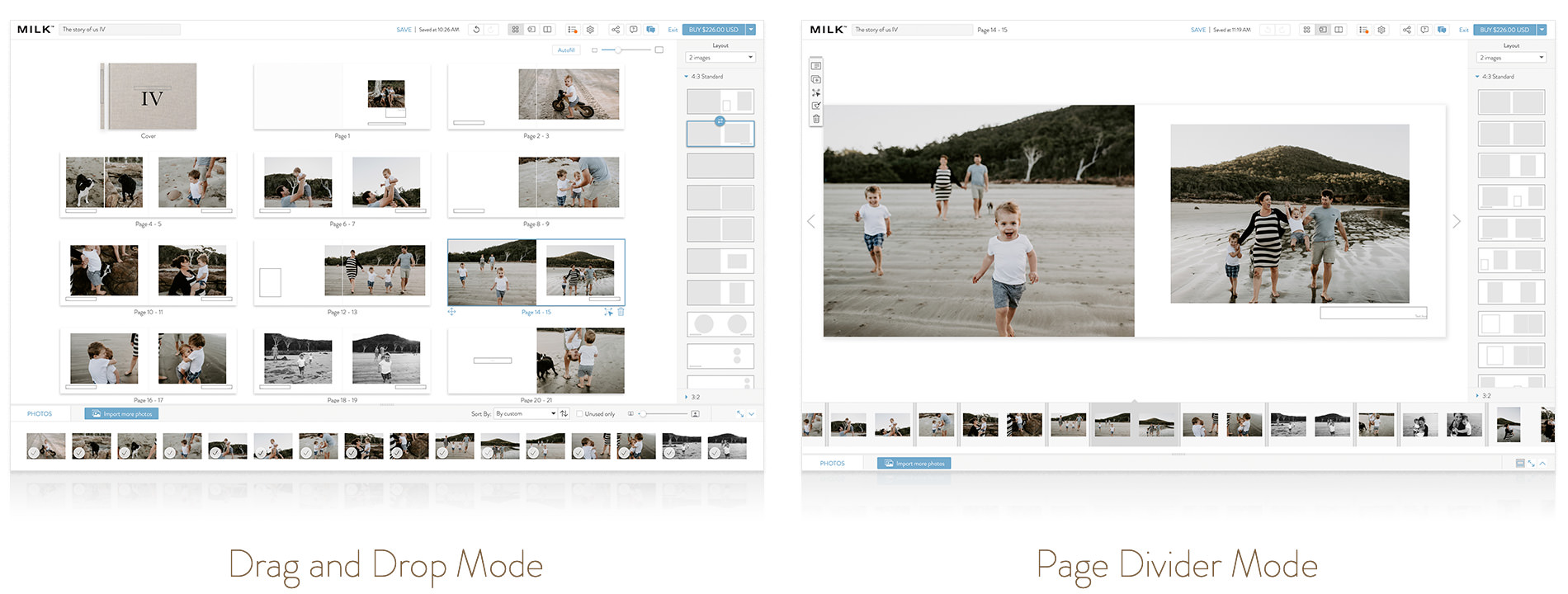Click the share icon in right window
The height and width of the screenshot is (594, 1568).
pyautogui.click(x=1407, y=30)
